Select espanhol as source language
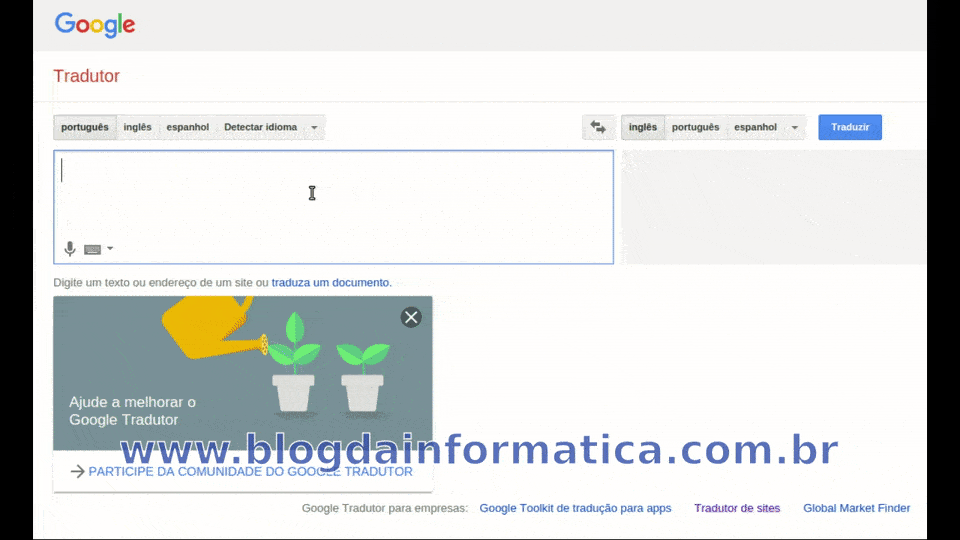 pos(187,127)
